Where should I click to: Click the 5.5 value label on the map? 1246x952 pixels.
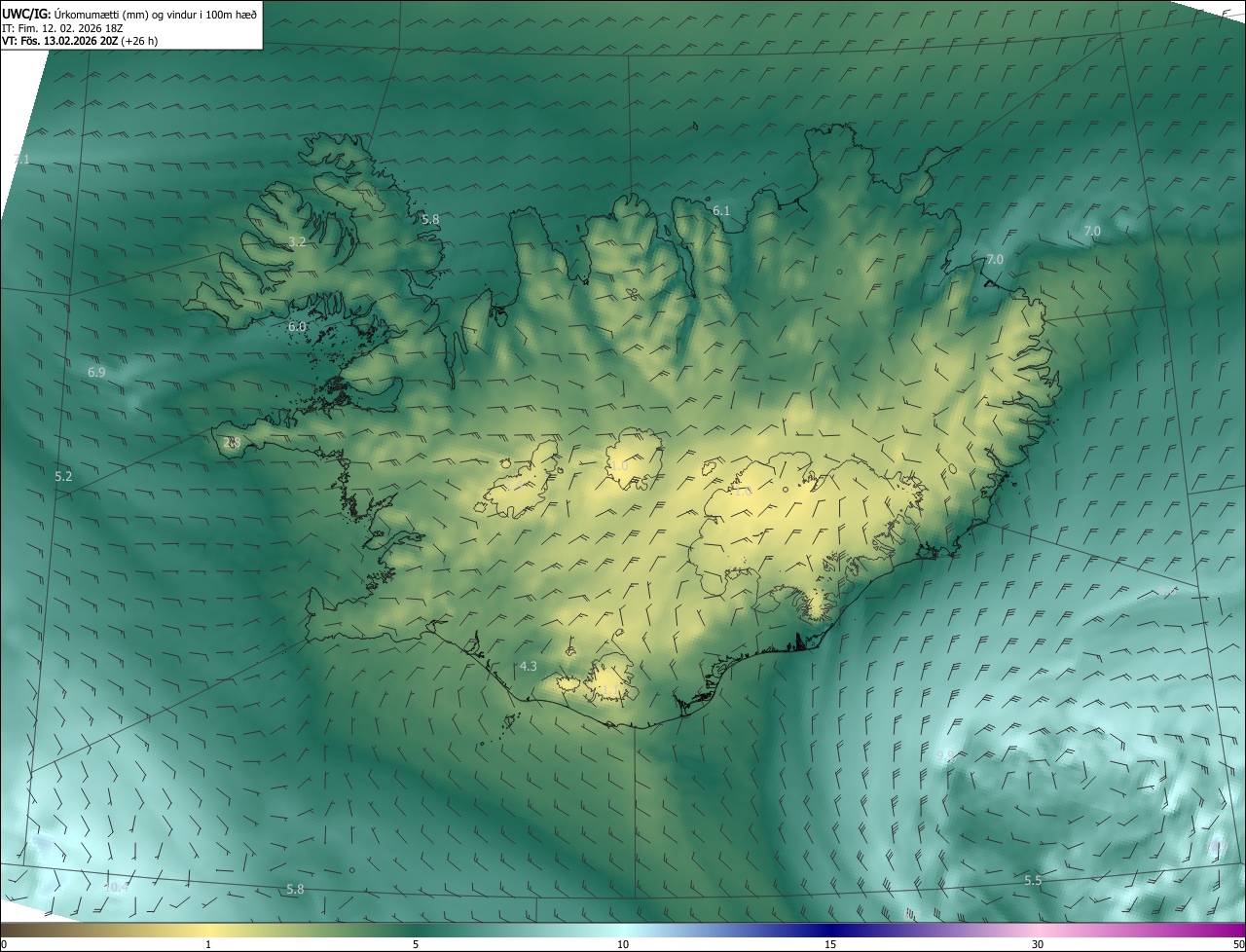(1033, 880)
